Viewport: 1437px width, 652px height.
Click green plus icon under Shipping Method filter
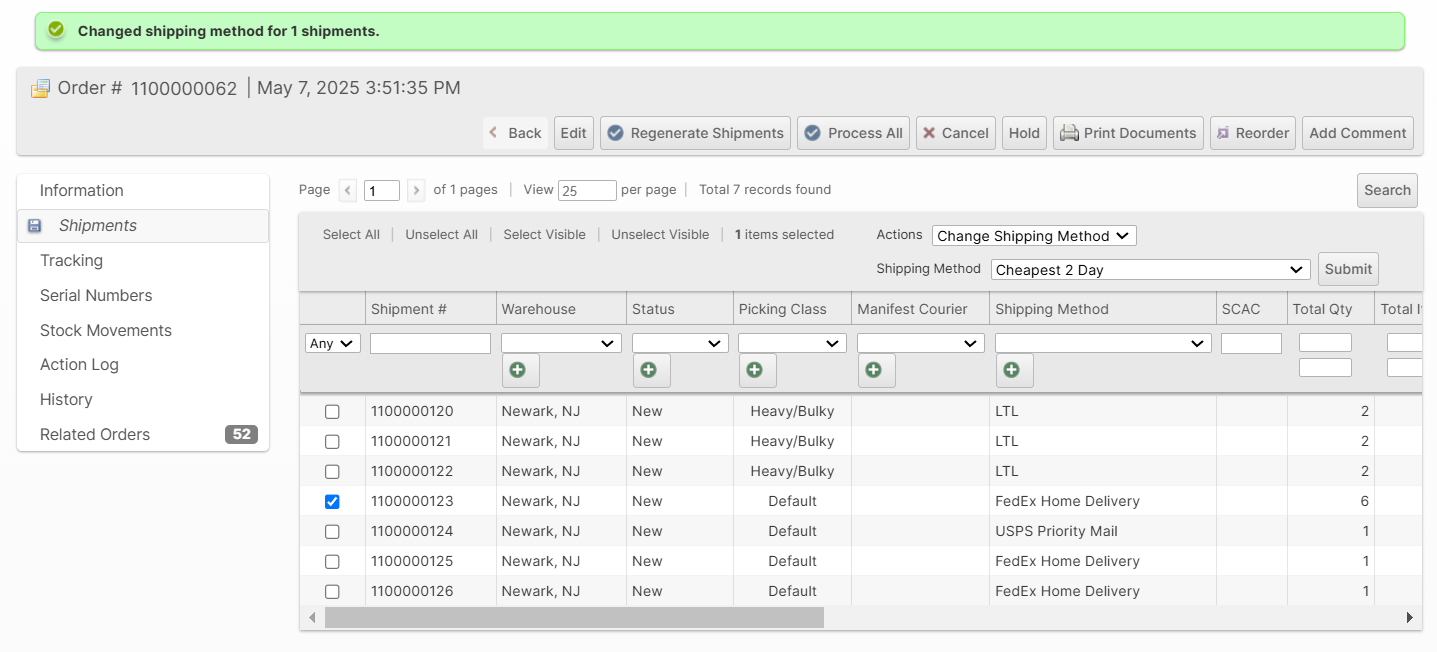[x=1013, y=370]
